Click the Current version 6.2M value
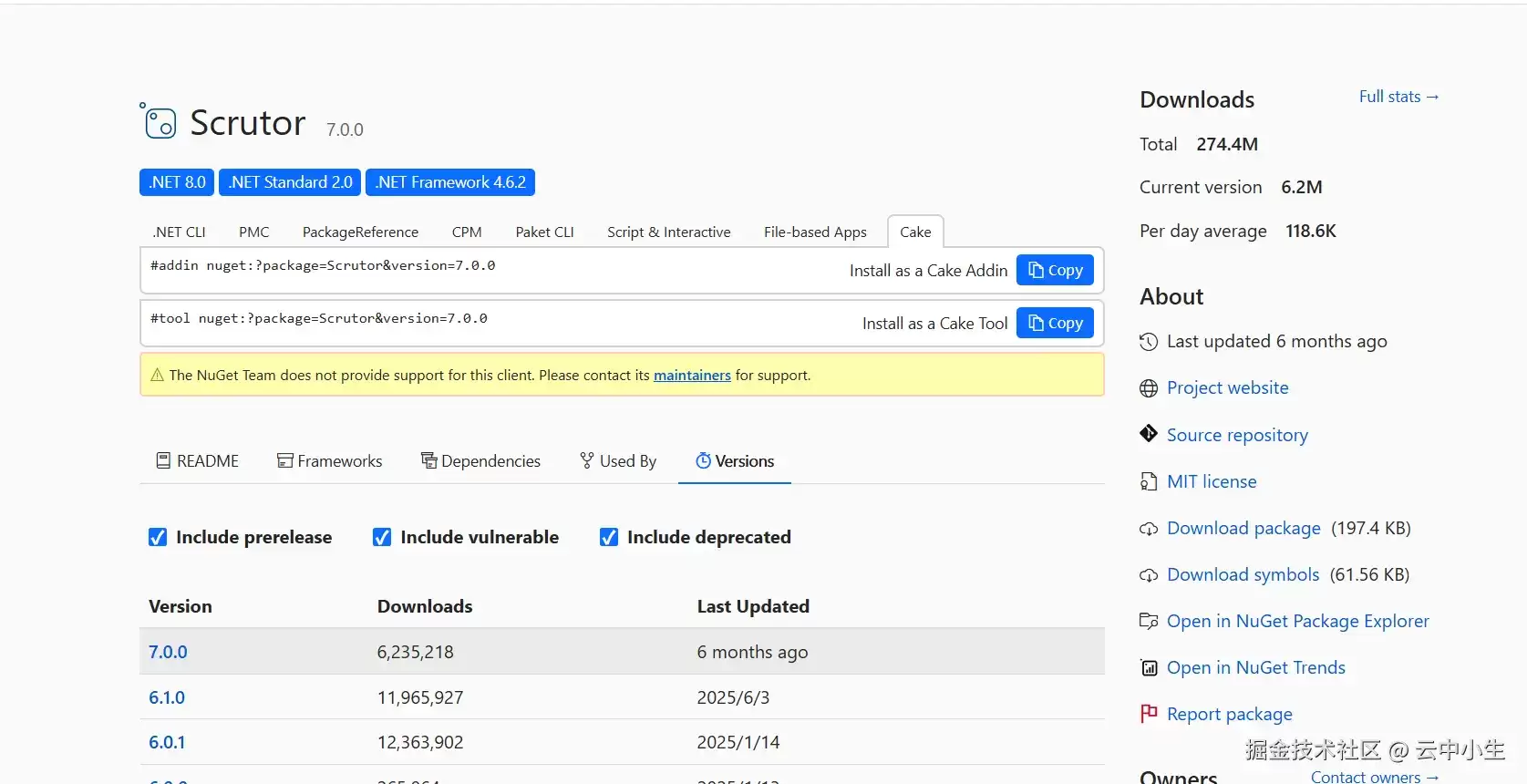The width and height of the screenshot is (1527, 784). 1302,187
